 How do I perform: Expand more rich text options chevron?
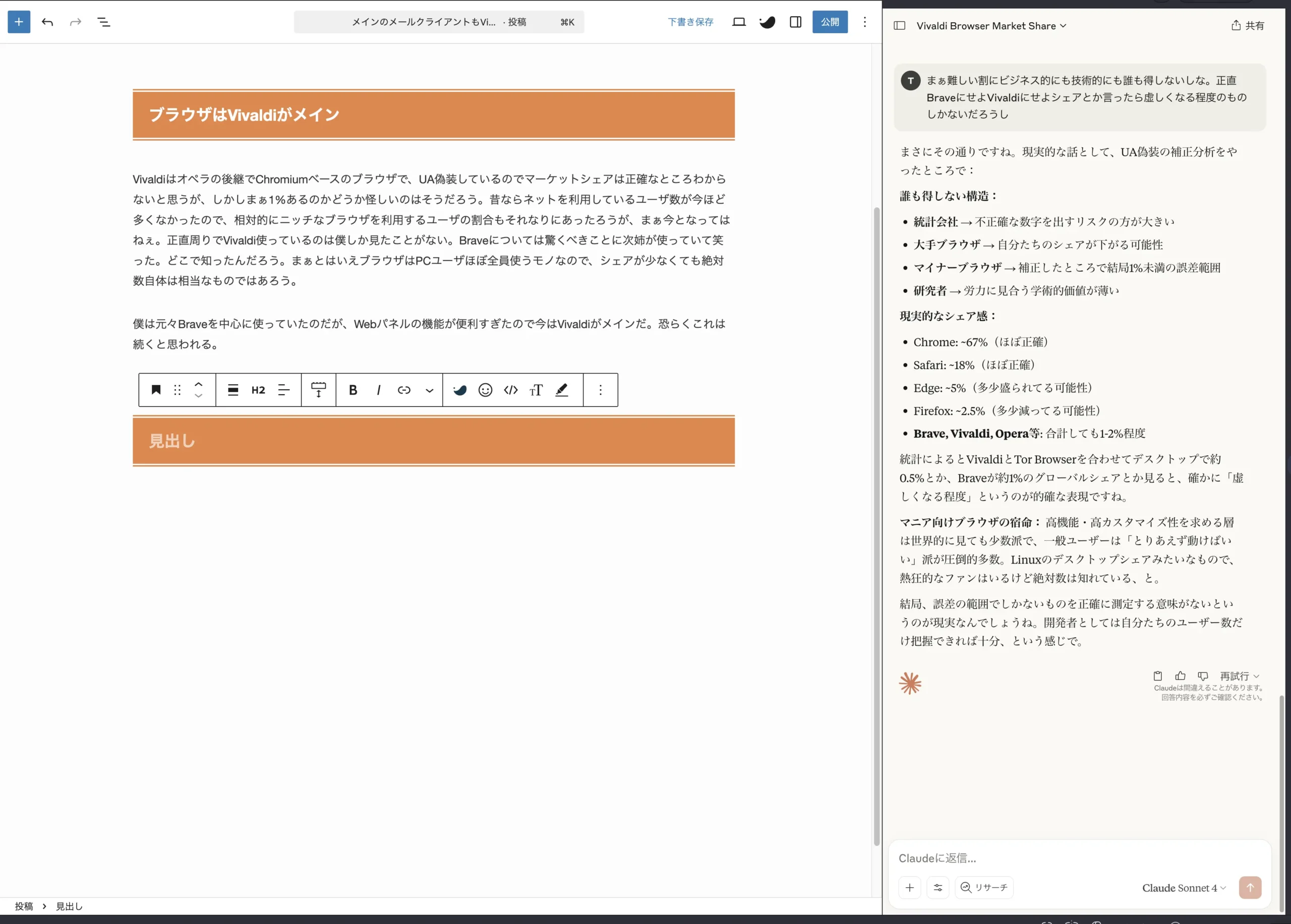429,390
